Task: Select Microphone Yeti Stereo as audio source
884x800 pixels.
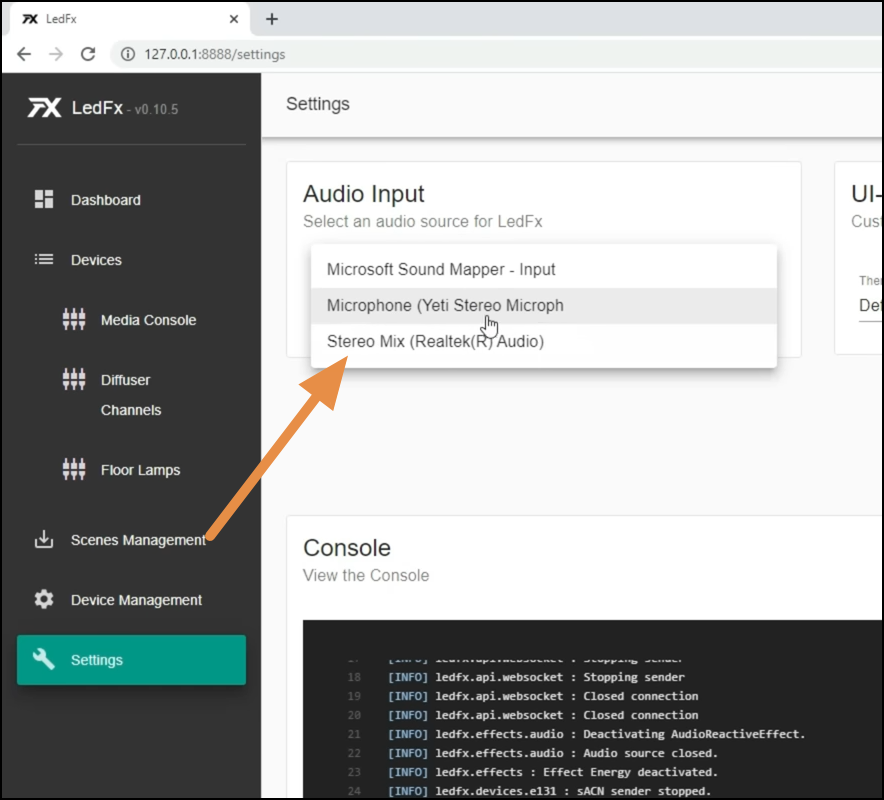Action: pos(447,305)
